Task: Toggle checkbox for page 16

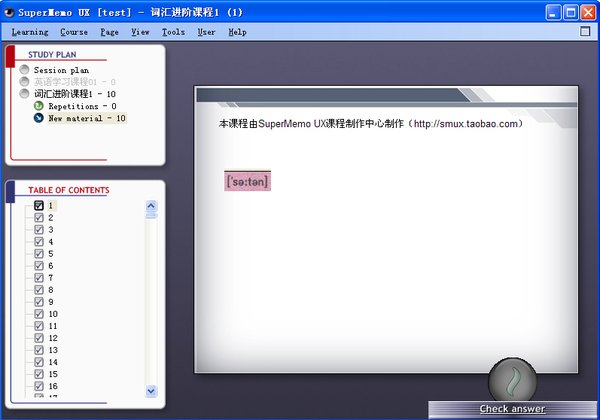Action: coord(39,386)
